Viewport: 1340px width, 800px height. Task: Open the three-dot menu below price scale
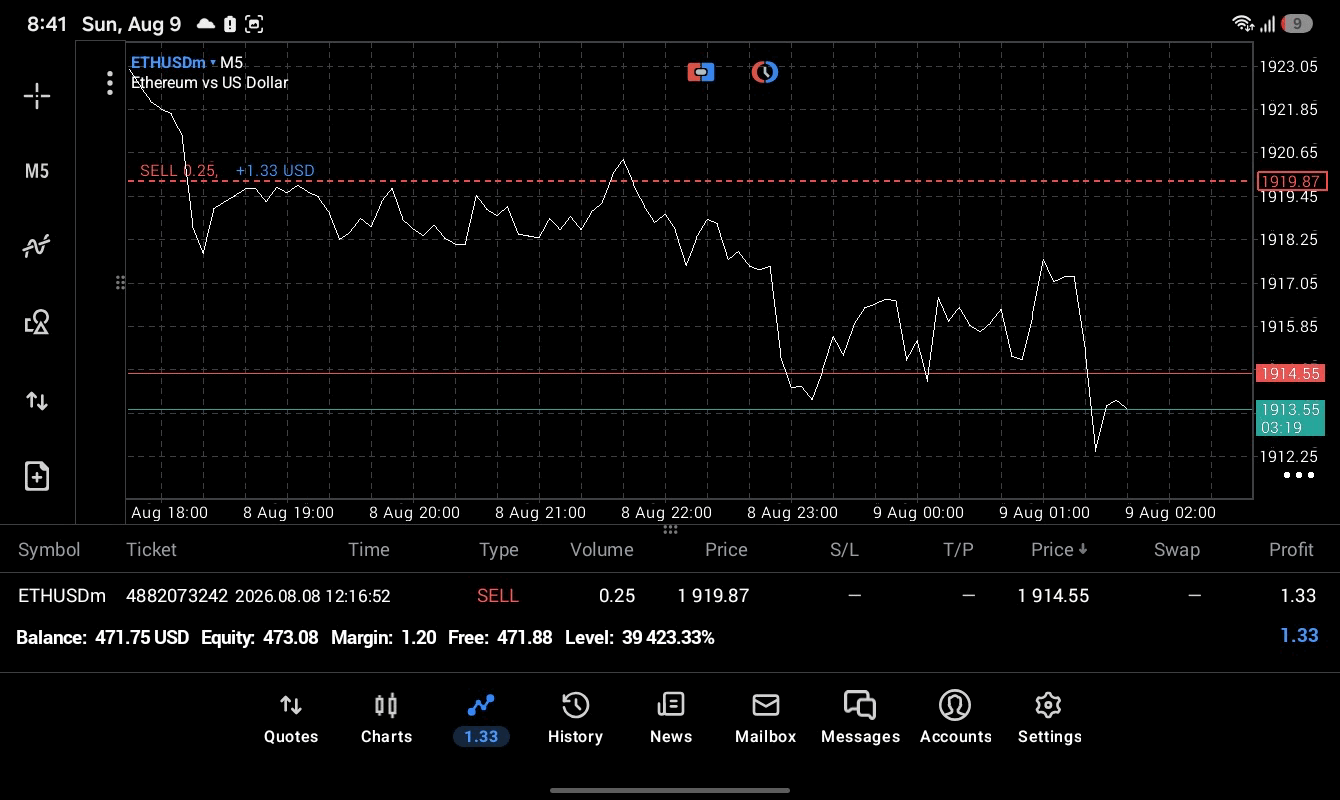click(1299, 475)
